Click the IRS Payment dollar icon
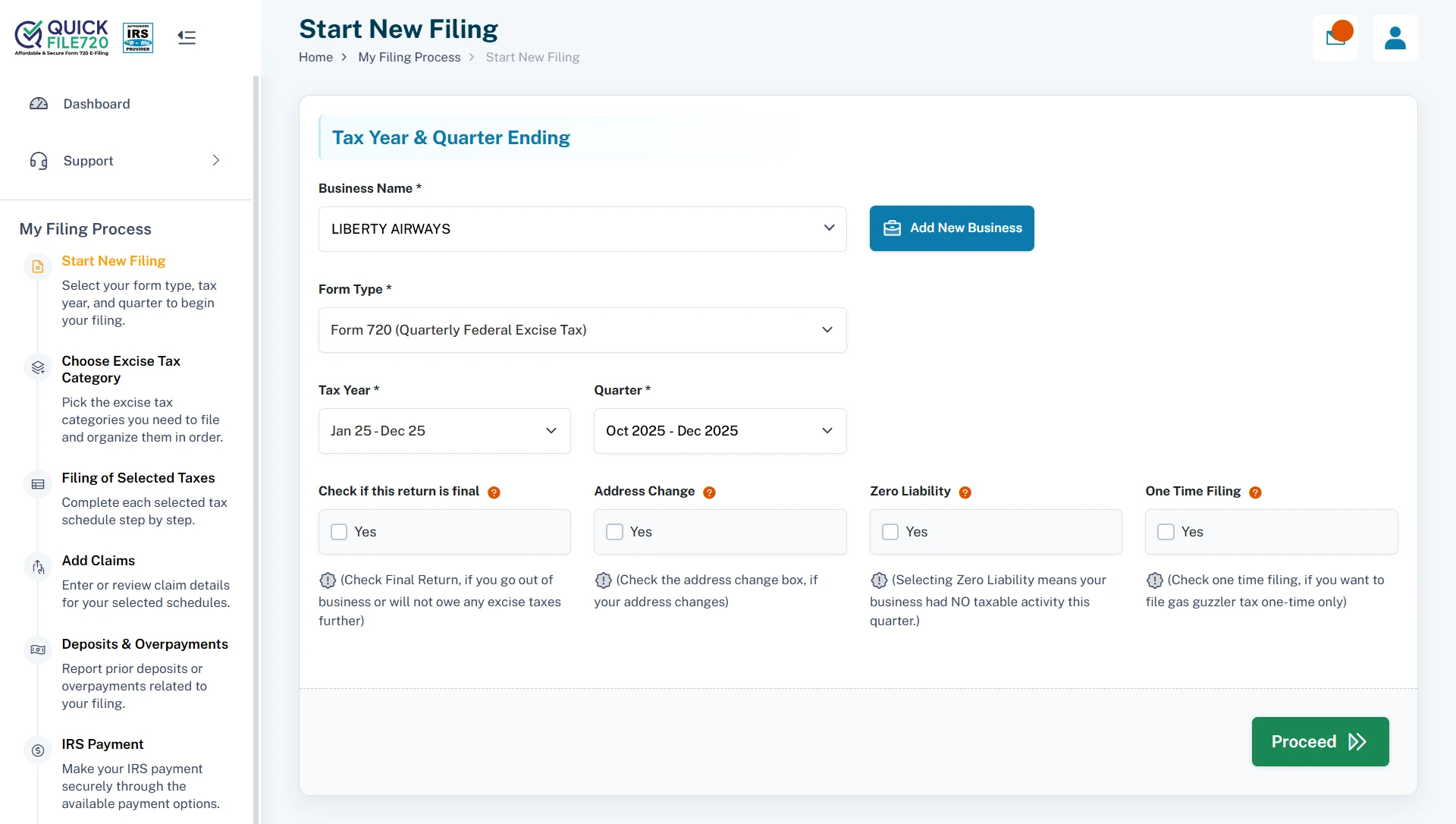This screenshot has height=824, width=1456. pos(39,750)
